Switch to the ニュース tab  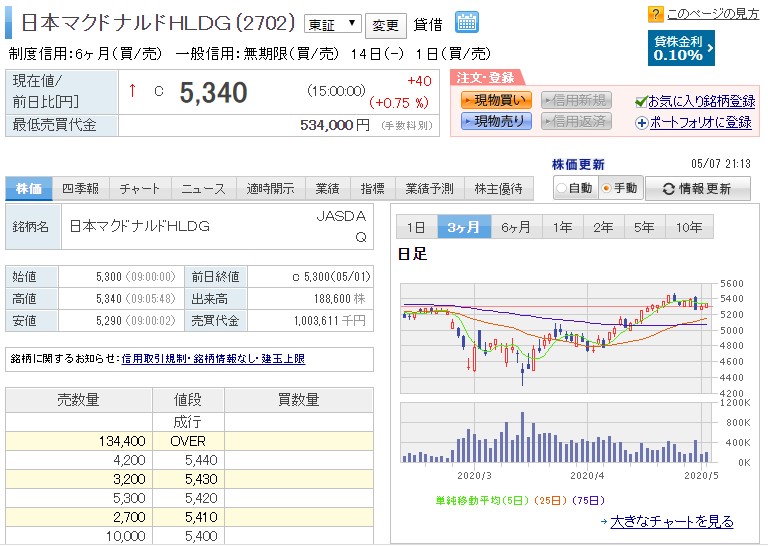(x=204, y=189)
